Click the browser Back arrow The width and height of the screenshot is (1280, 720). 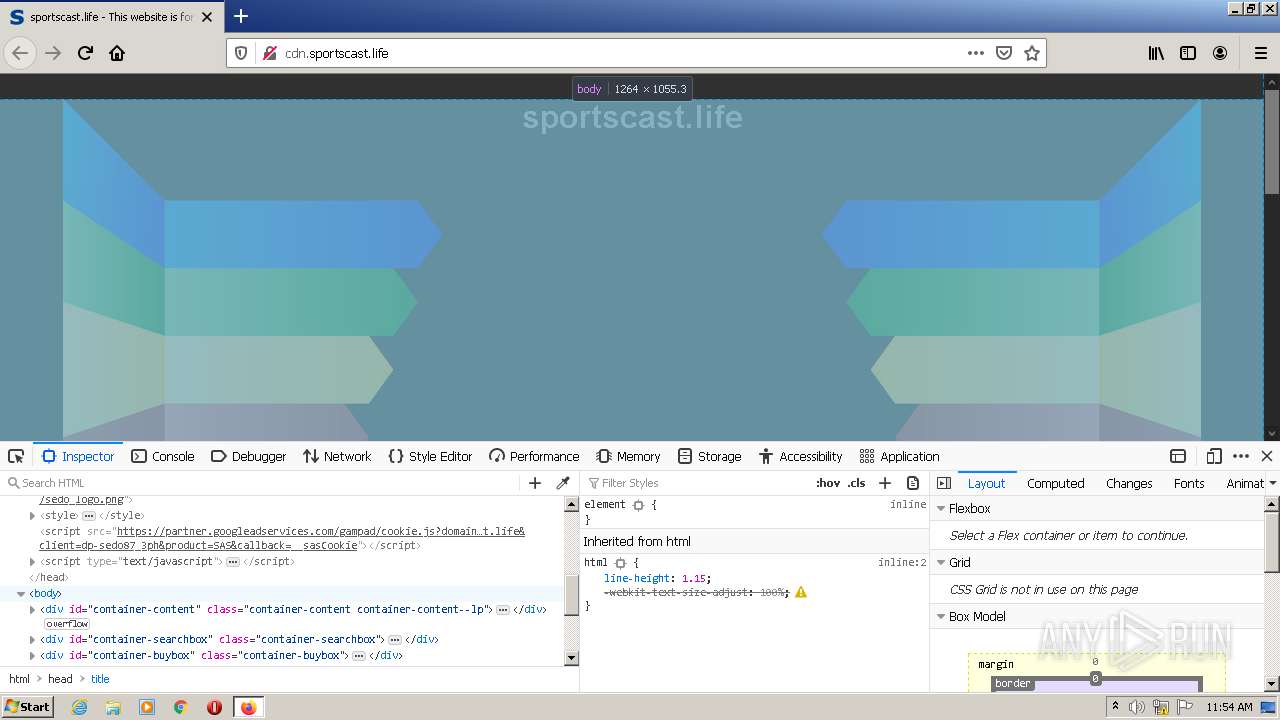coord(20,53)
